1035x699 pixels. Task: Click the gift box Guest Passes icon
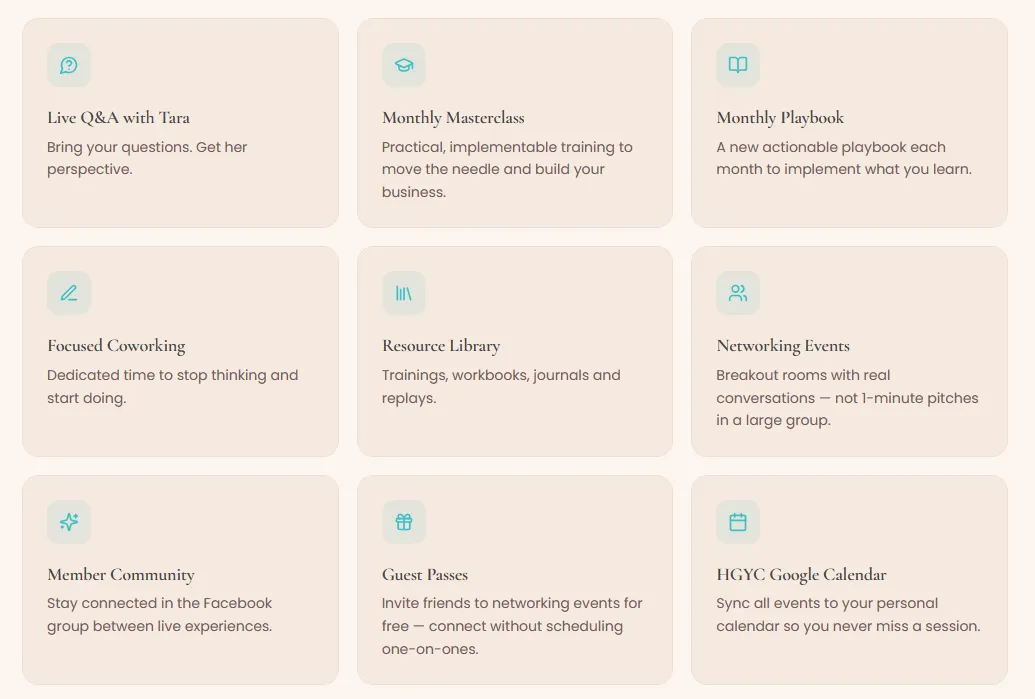tap(403, 522)
